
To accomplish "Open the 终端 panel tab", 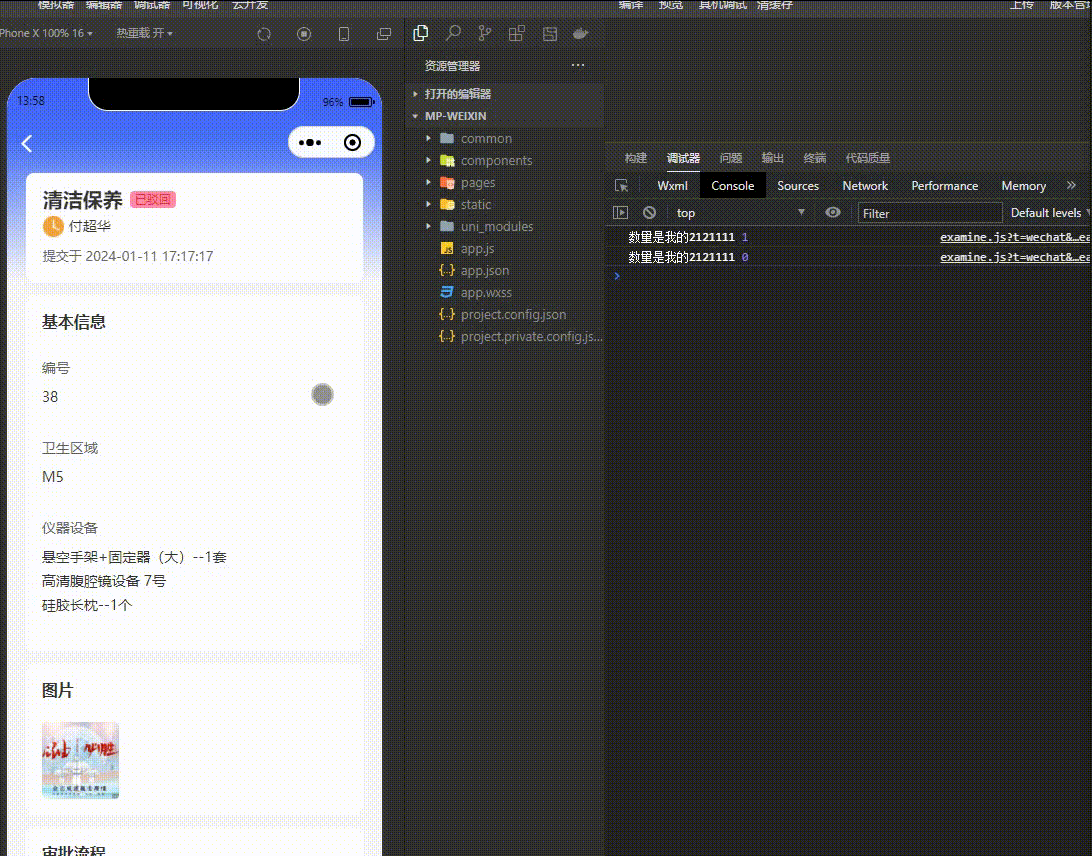I will point(815,158).
